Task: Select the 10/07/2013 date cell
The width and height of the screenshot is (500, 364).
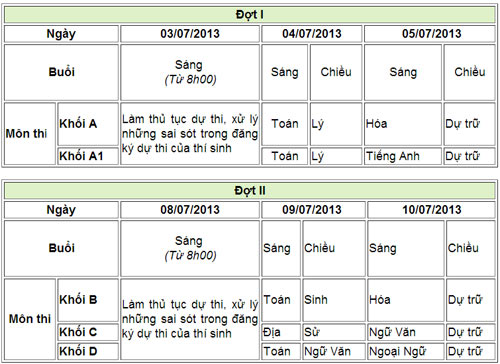Action: click(x=432, y=210)
